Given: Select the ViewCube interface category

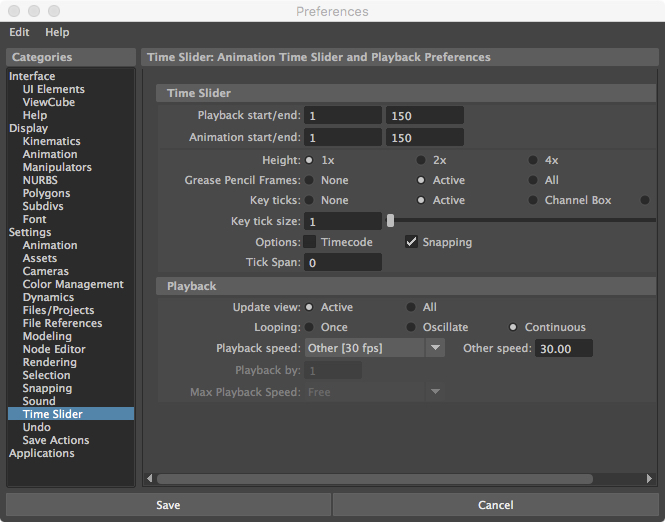Looking at the screenshot, I should pos(48,102).
